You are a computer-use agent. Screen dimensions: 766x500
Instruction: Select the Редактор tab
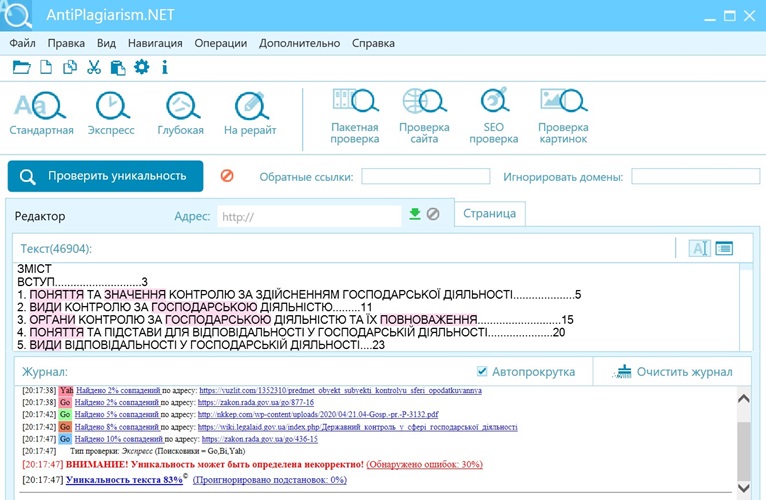[x=40, y=216]
